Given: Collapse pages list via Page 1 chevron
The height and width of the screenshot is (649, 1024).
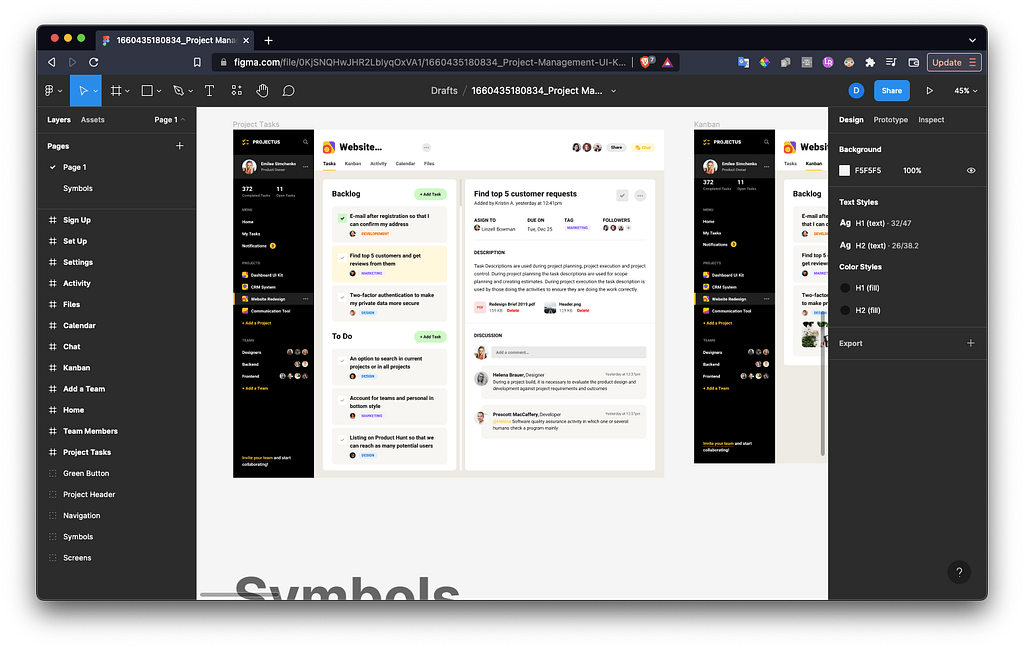Looking at the screenshot, I should coord(183,119).
